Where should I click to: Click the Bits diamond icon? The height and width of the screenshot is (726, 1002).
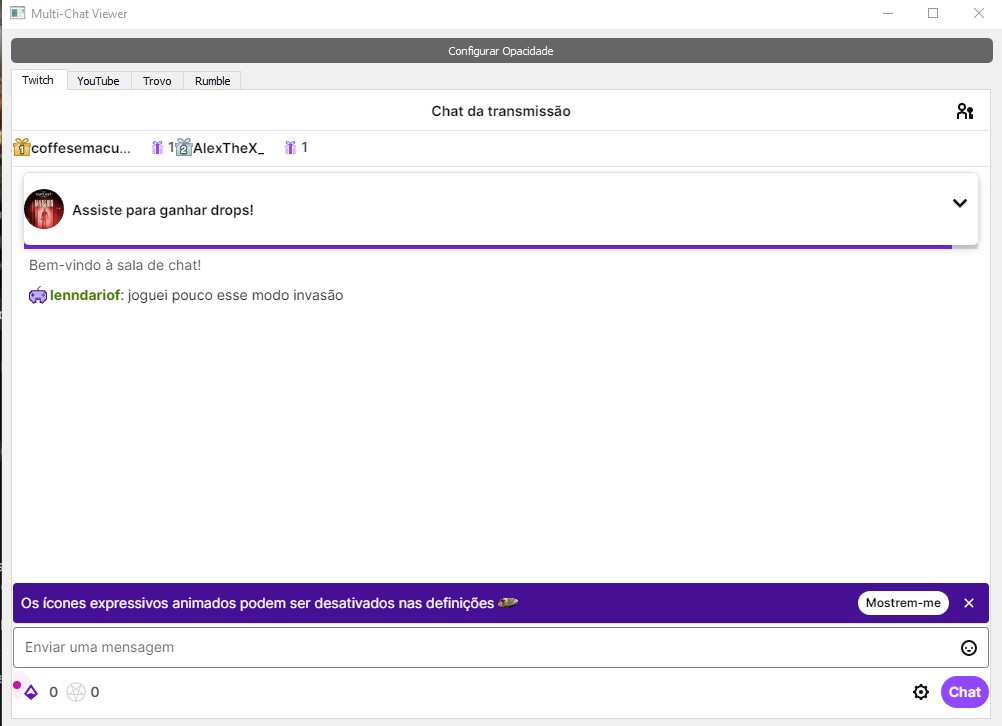tap(31, 691)
